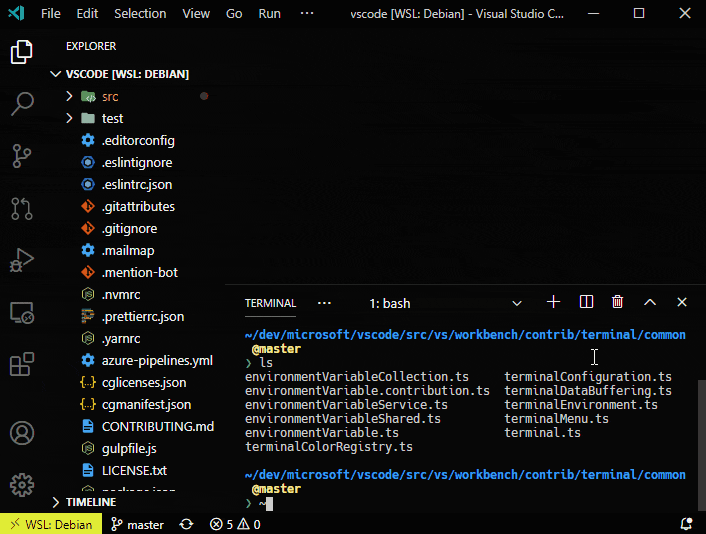Click the WSL: Debian remote indicator
Viewport: 706px width, 534px height.
50,524
